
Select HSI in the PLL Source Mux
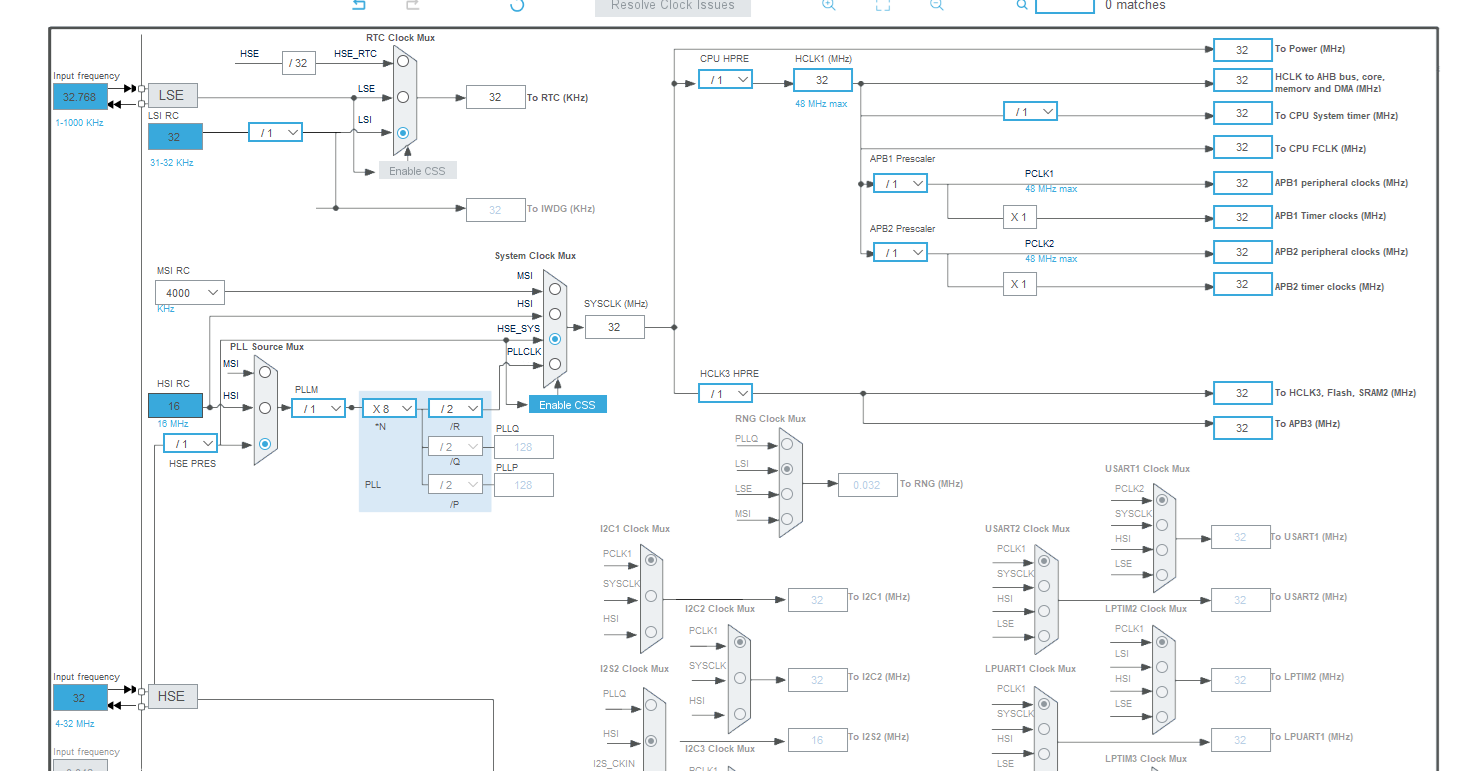point(265,408)
